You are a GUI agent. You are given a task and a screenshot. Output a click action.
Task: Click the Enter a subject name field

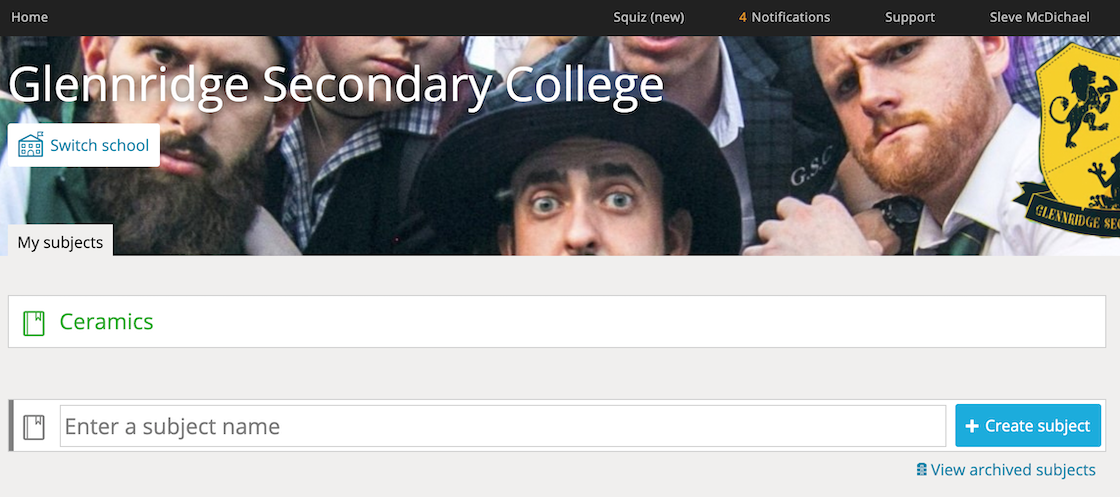point(503,426)
